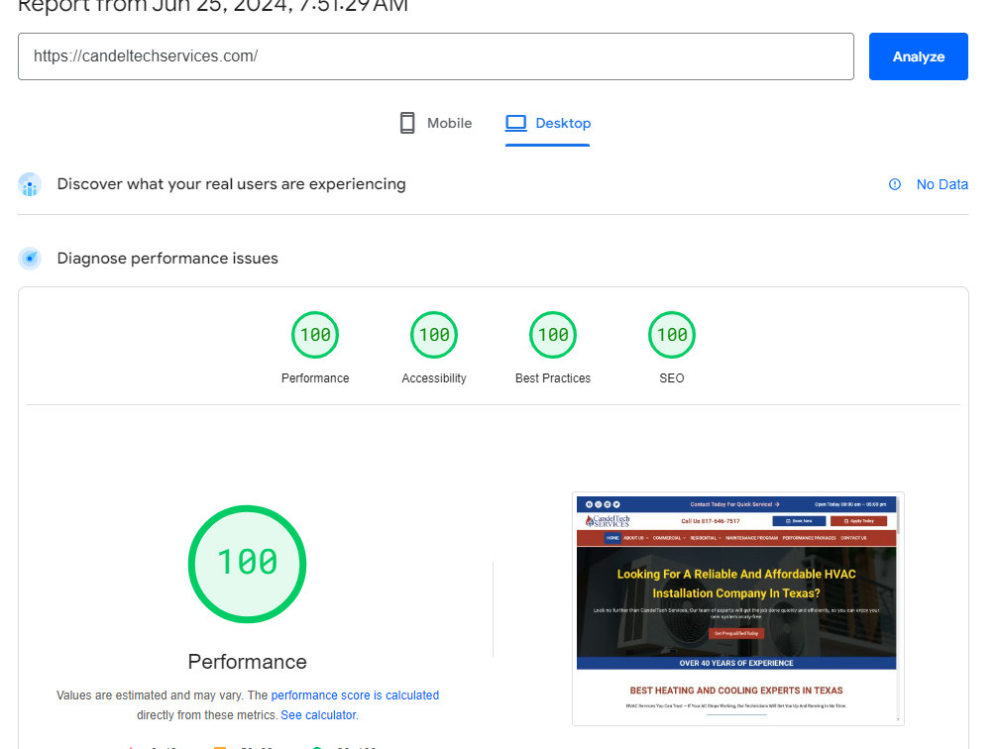The image size is (1000, 749).
Task: Click 'Discover what your real users are experiencing' heading
Action: tap(231, 184)
